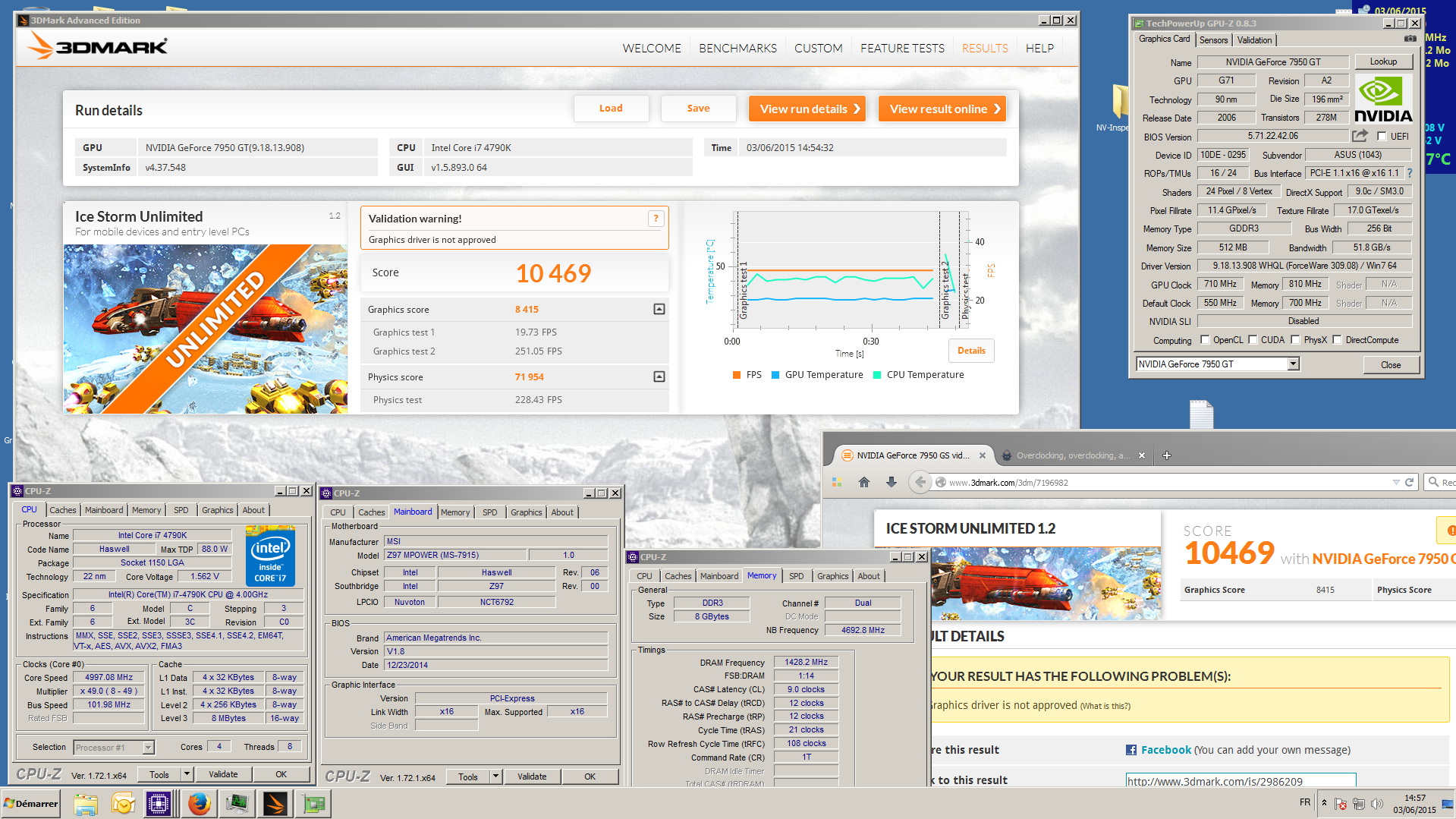Click the Firefox taskbar icon
The width and height of the screenshot is (1456, 819).
[x=200, y=804]
